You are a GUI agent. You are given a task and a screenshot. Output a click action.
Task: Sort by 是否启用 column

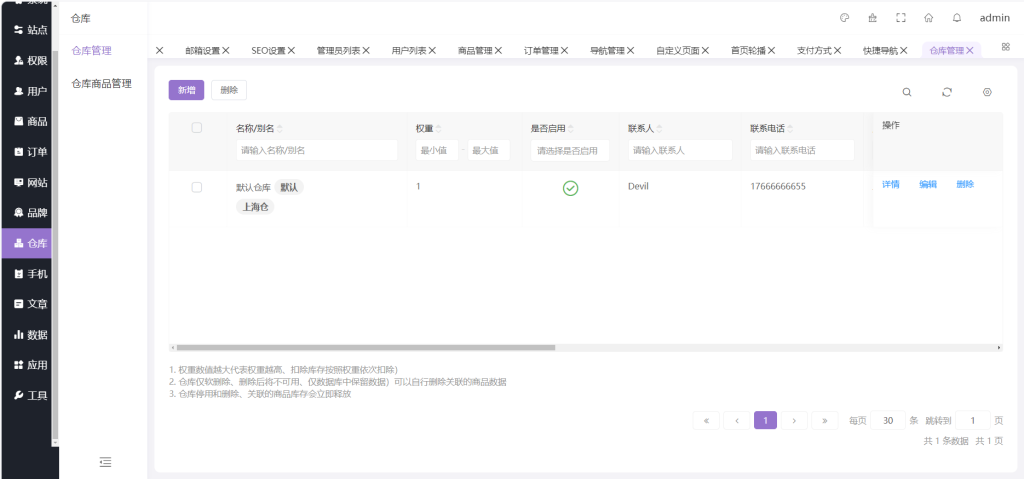571,128
